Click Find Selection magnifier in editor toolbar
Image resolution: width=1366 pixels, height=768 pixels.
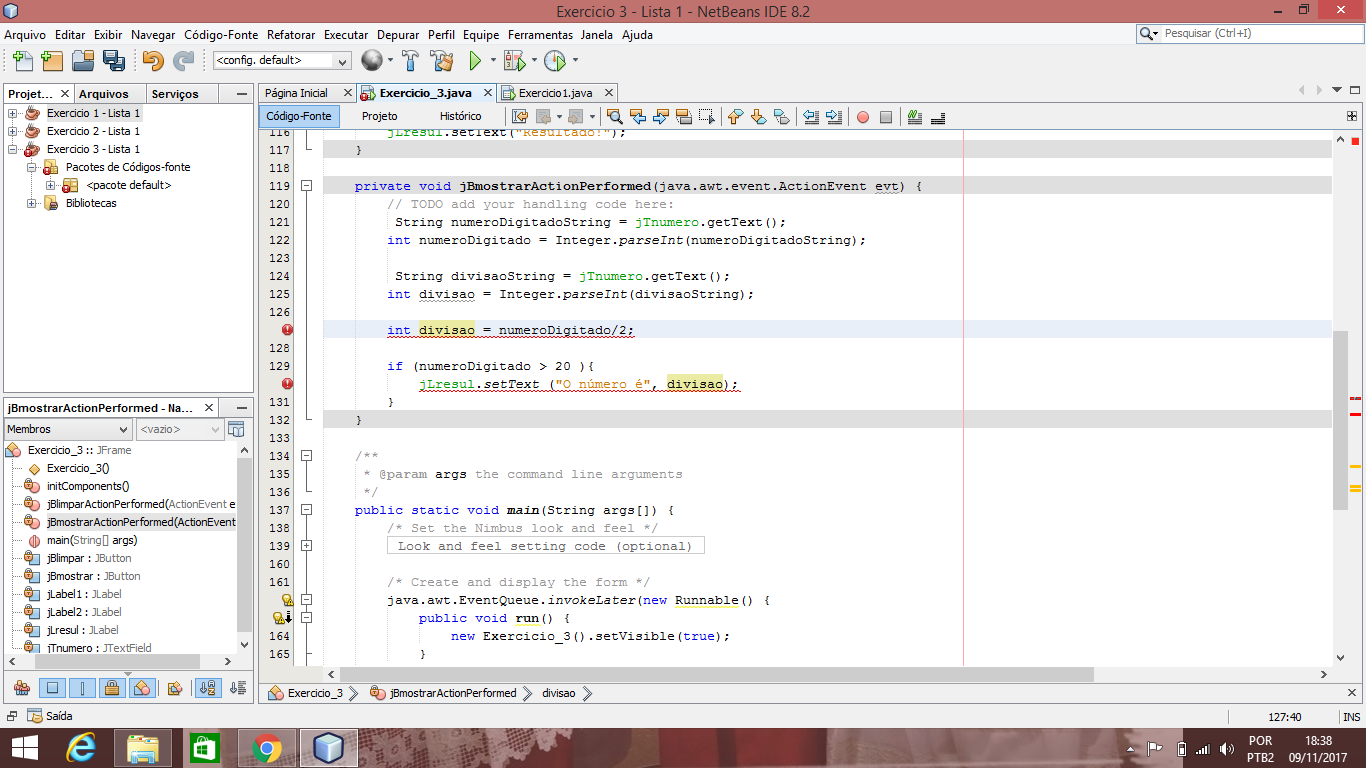(x=614, y=117)
